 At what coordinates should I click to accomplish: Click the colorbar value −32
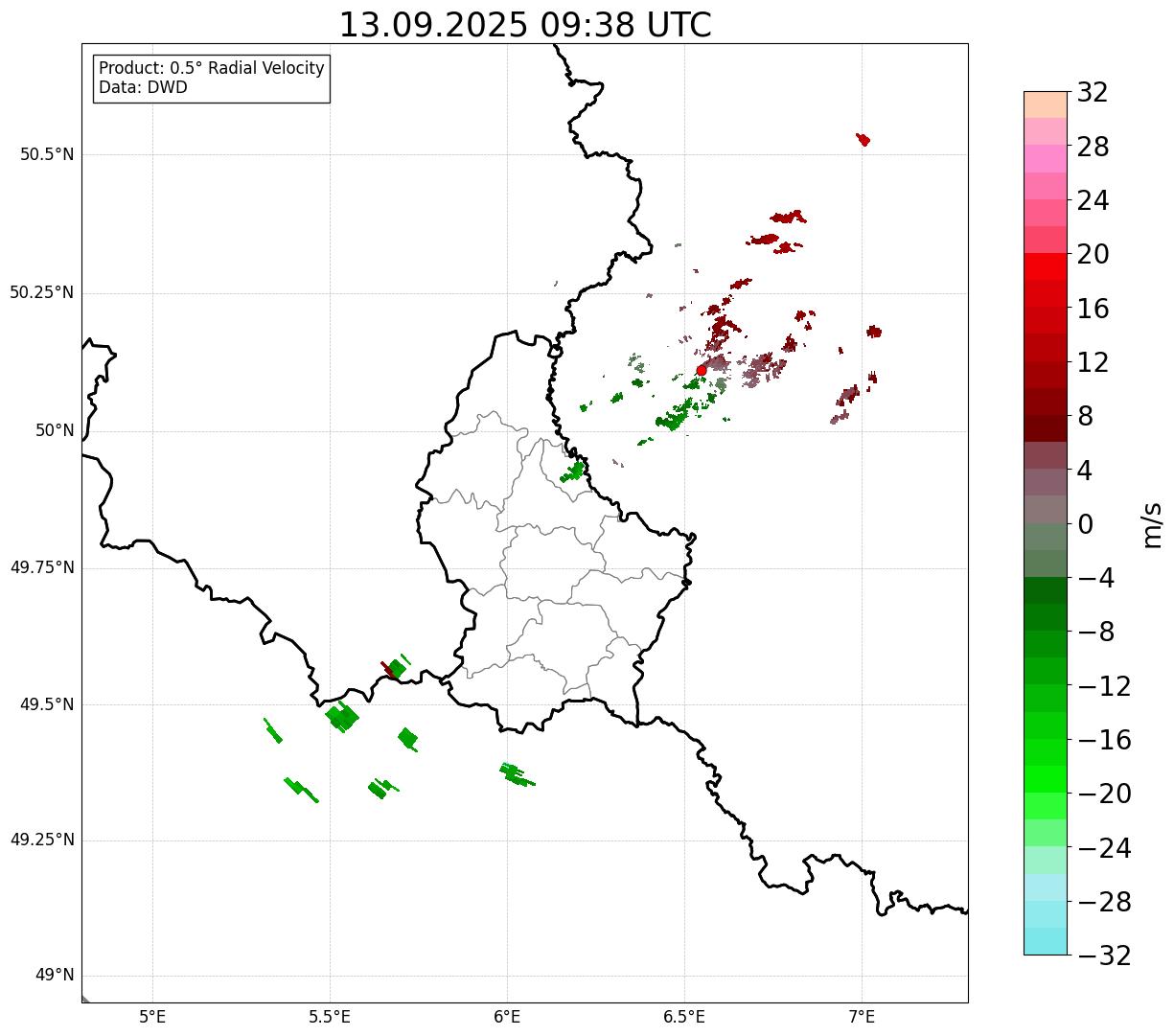[1104, 955]
